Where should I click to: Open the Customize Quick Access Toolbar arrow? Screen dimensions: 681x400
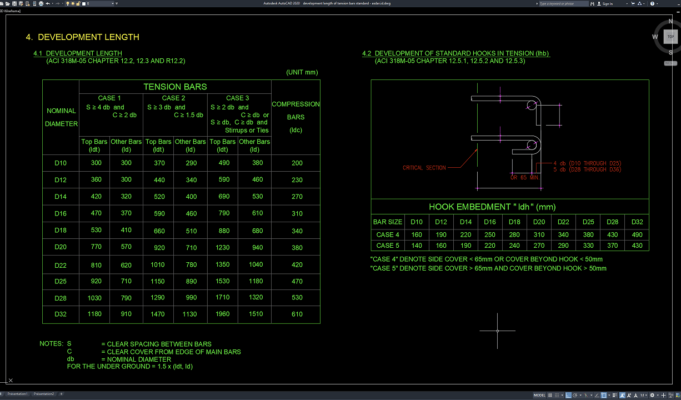(117, 3)
